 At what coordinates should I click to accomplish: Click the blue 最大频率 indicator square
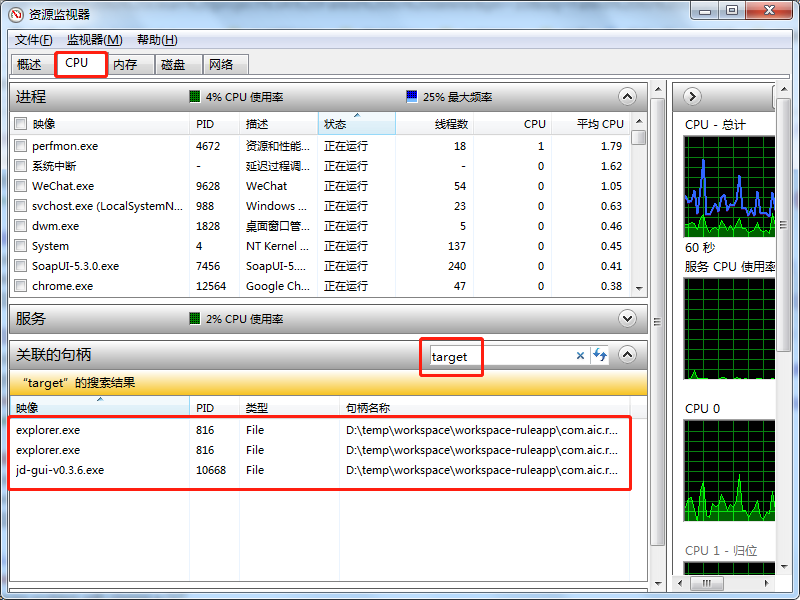pyautogui.click(x=410, y=97)
